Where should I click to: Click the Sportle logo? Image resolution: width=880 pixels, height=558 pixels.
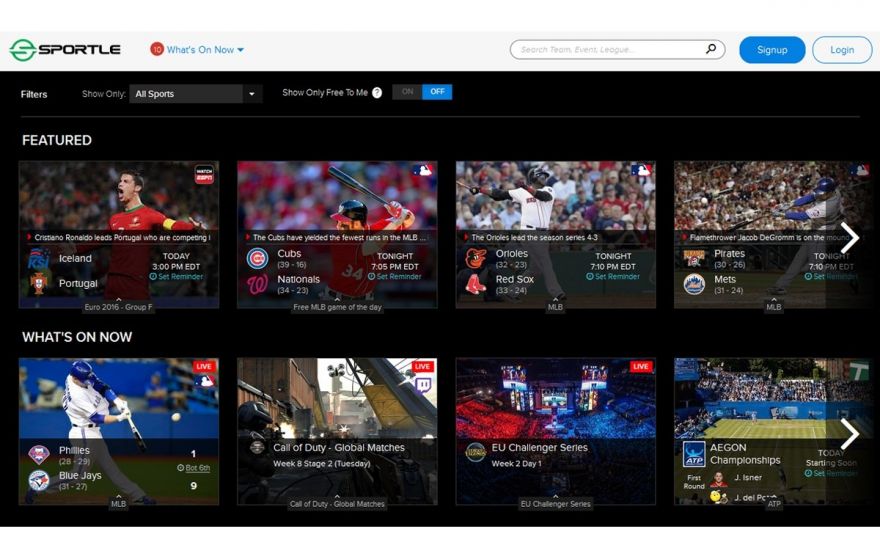pos(65,50)
